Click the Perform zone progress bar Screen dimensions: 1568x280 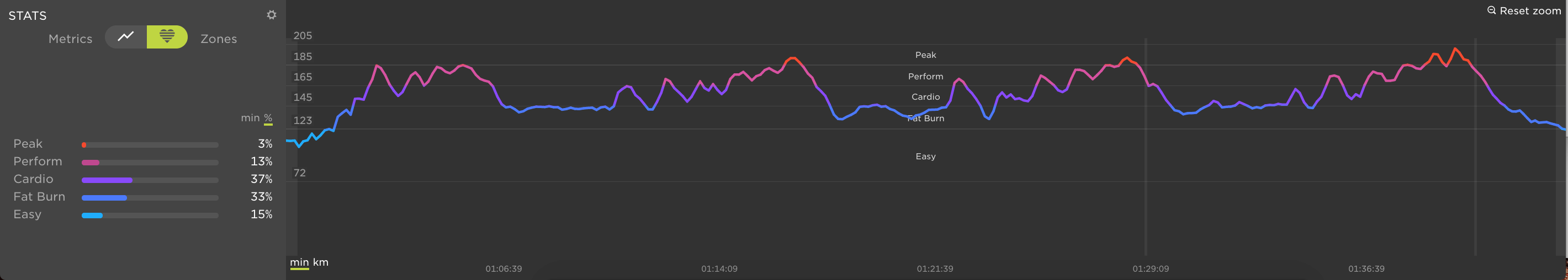pyautogui.click(x=150, y=163)
